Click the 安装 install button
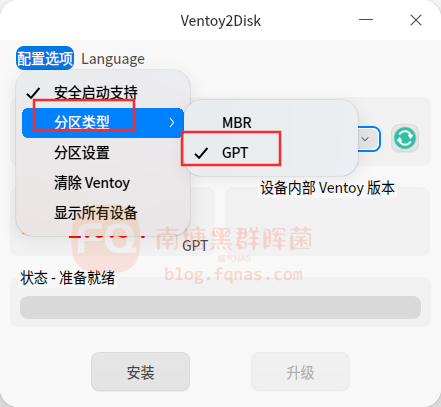This screenshot has height=407, width=441. click(140, 371)
